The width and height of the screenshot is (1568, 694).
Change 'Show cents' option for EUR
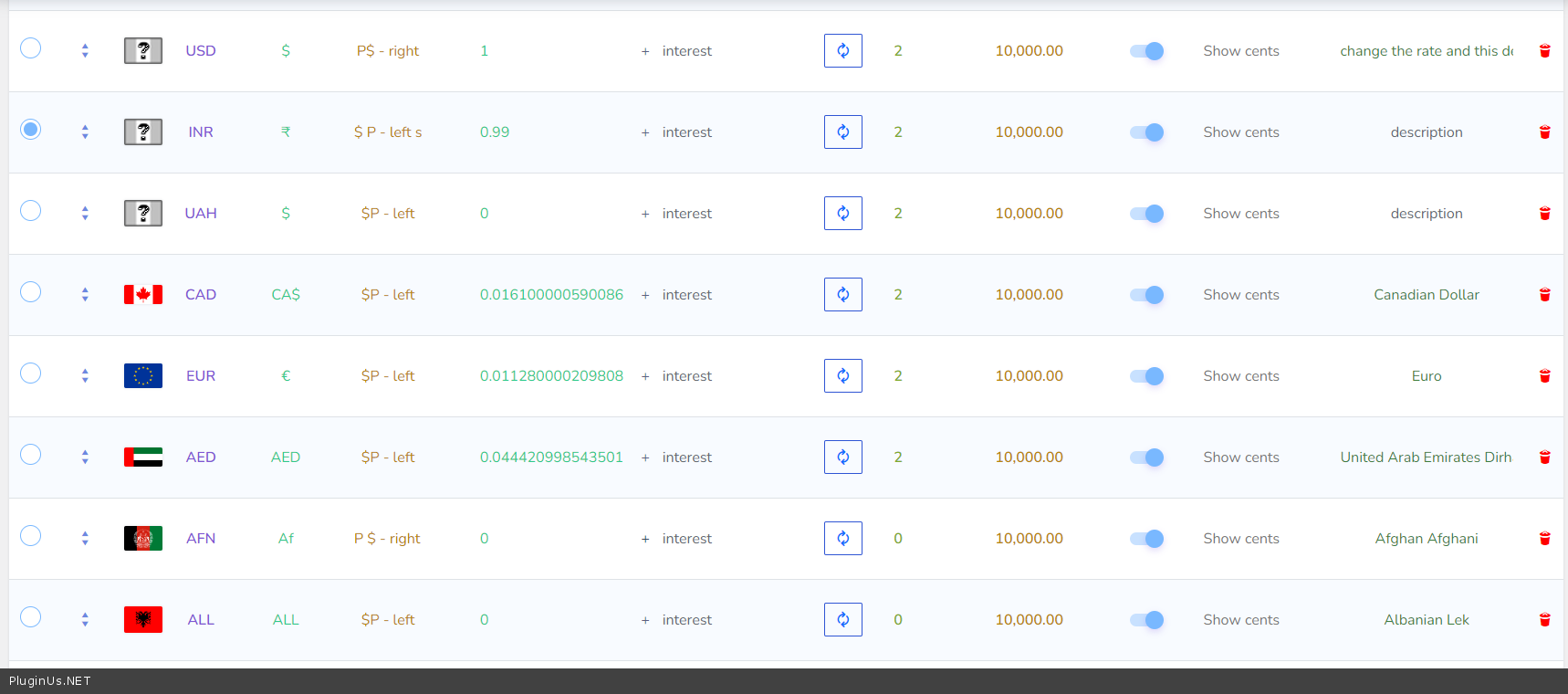[1241, 376]
